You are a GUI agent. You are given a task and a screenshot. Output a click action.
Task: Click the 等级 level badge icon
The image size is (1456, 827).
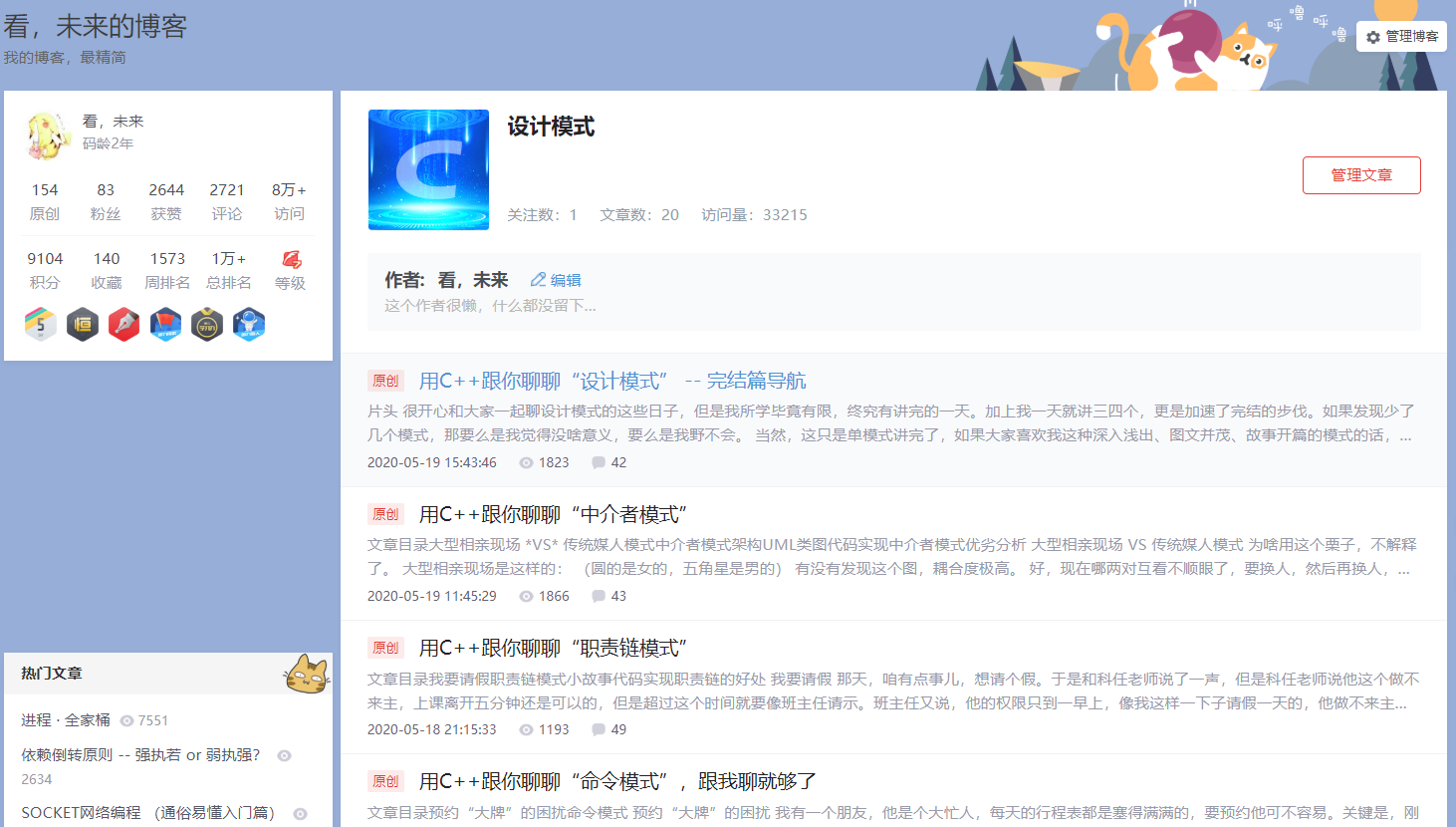click(291, 259)
